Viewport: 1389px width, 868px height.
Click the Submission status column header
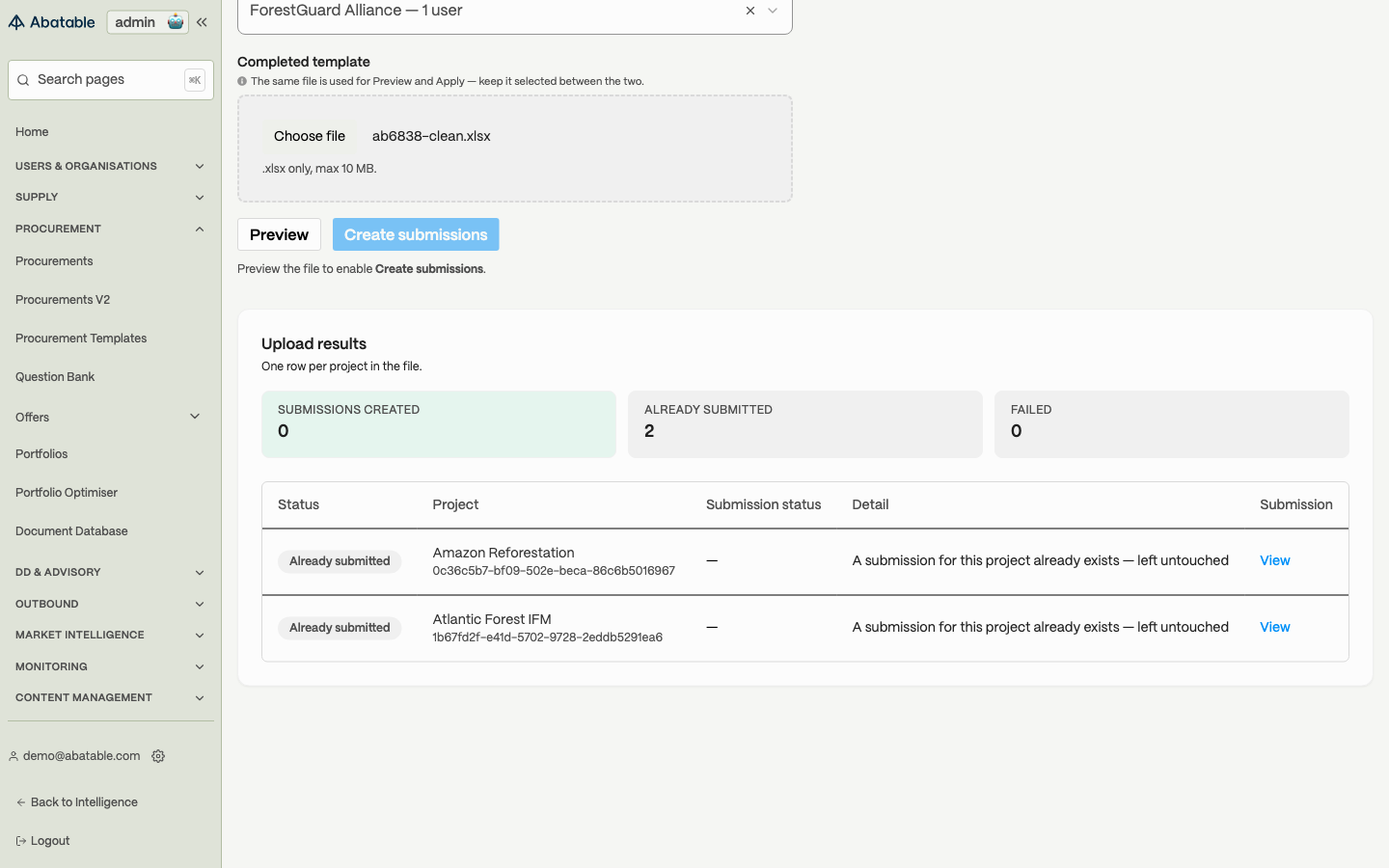tap(764, 504)
